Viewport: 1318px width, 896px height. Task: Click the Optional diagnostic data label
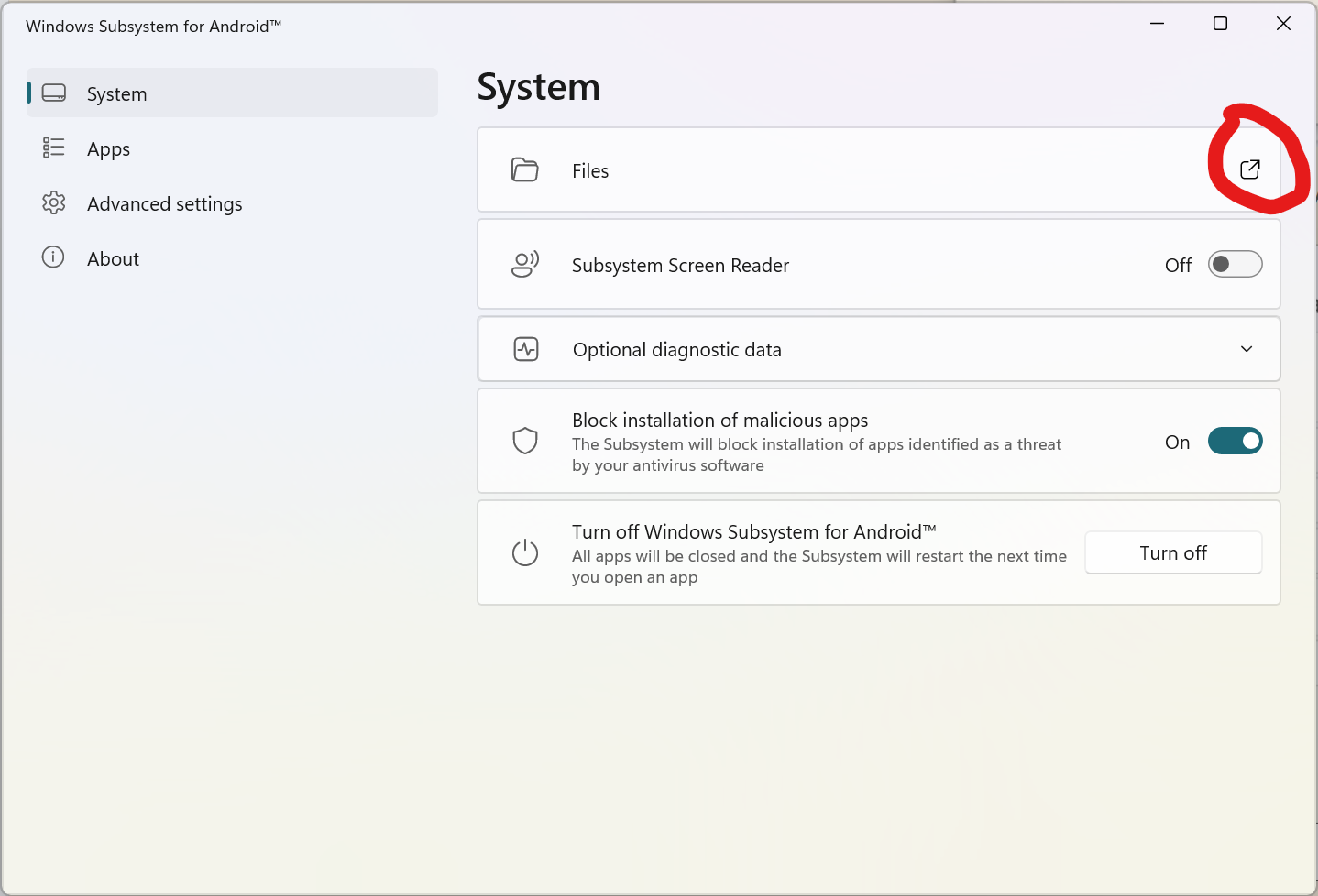tap(677, 350)
